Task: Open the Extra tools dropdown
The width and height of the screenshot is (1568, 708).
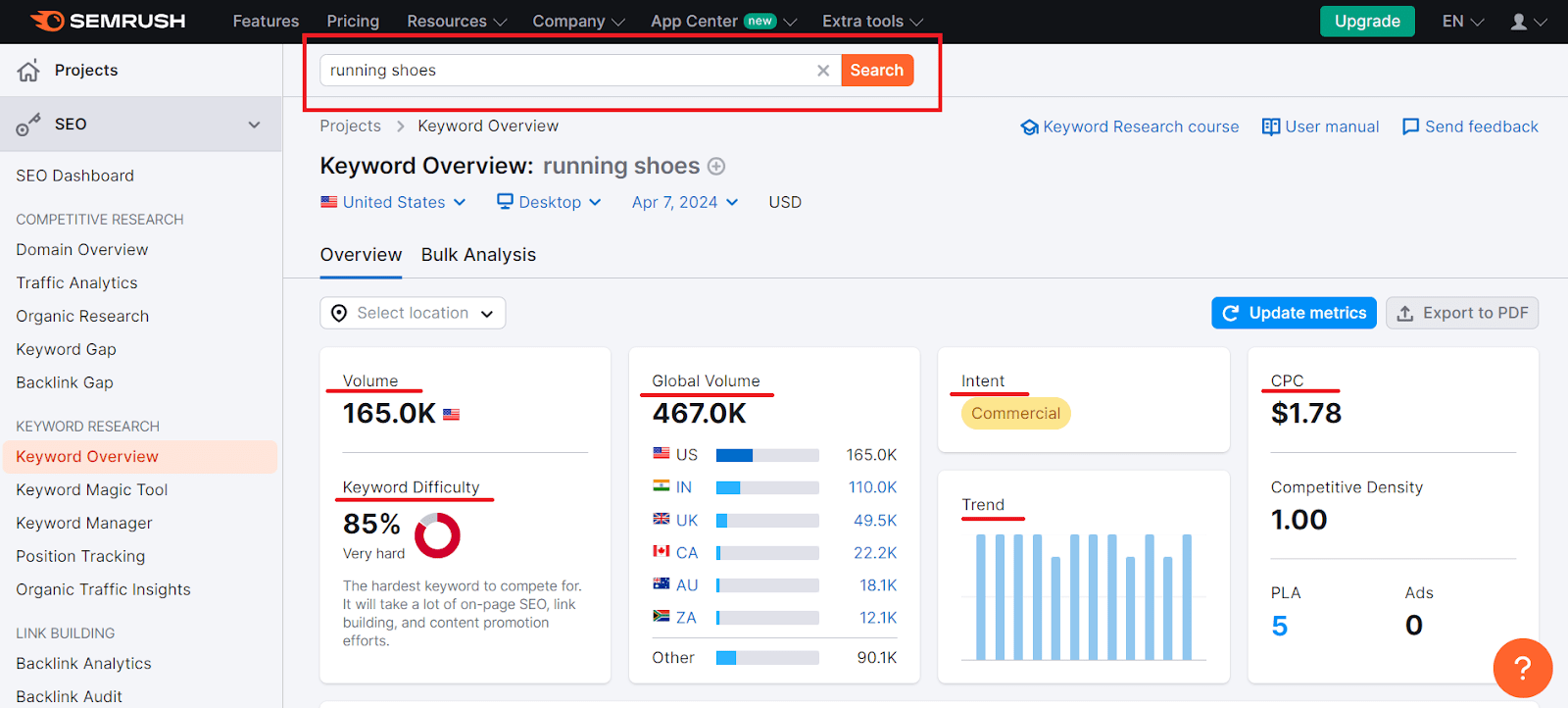Action: 872,22
